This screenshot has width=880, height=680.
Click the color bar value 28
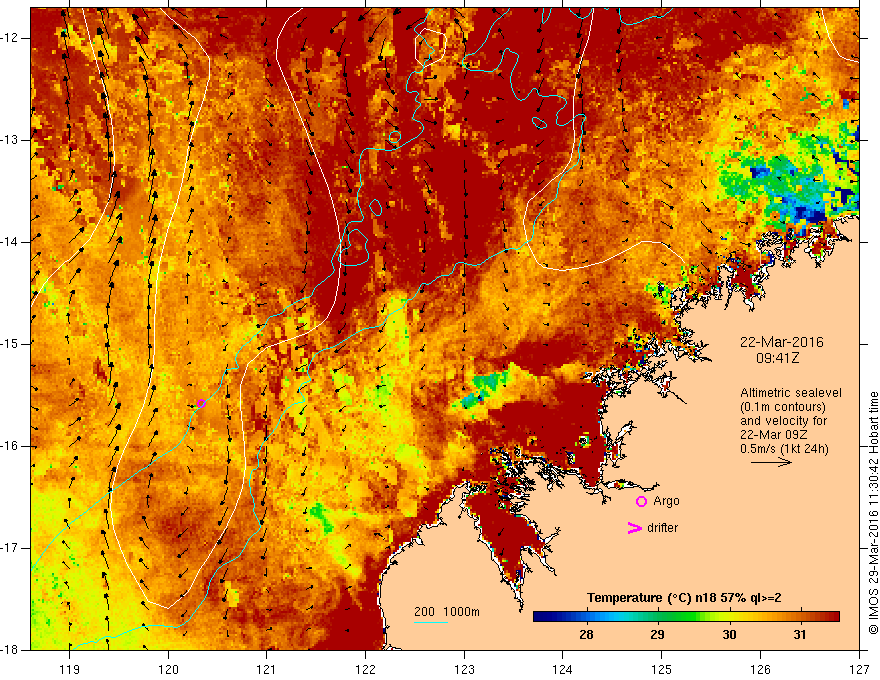586,635
